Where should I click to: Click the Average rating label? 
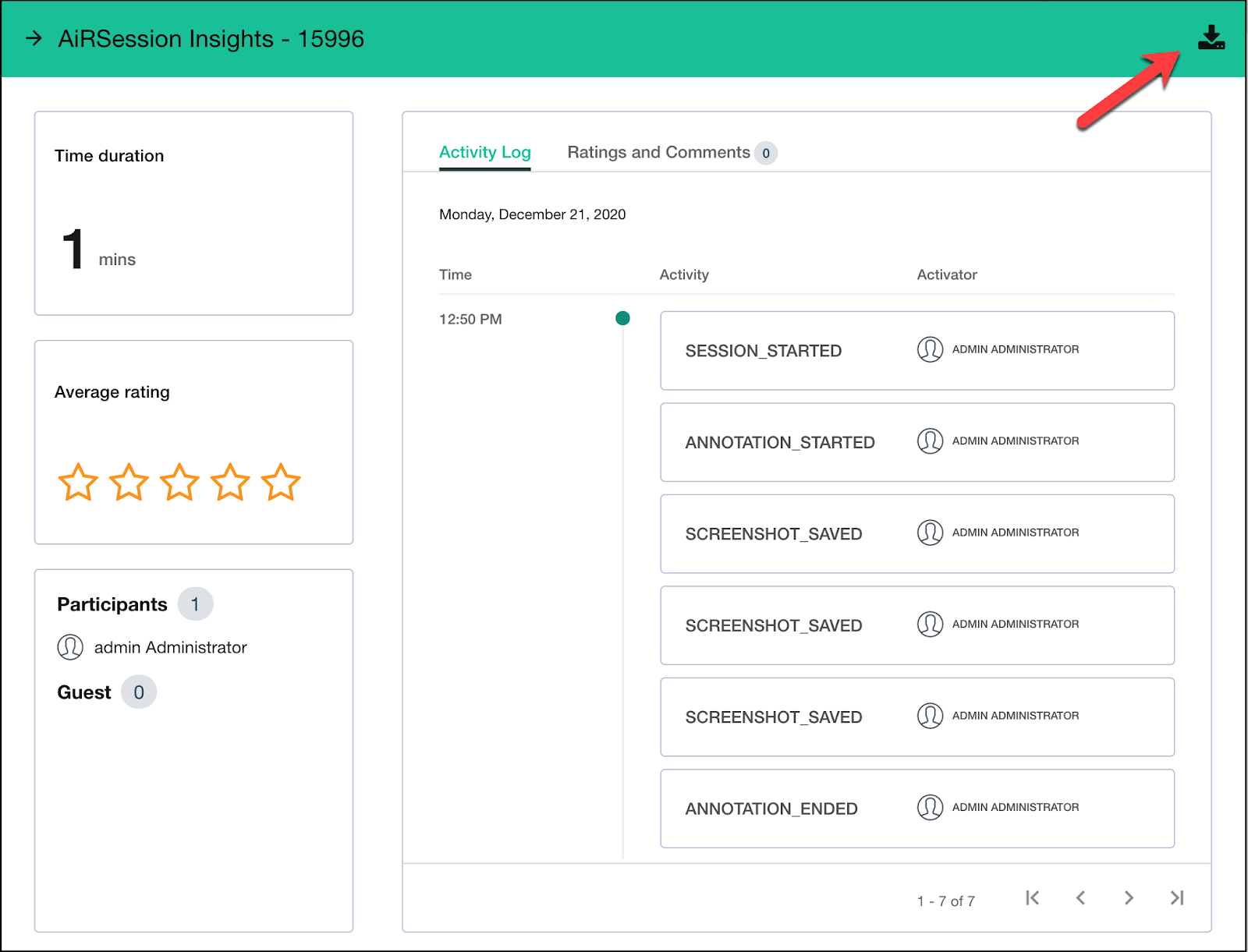tap(112, 392)
